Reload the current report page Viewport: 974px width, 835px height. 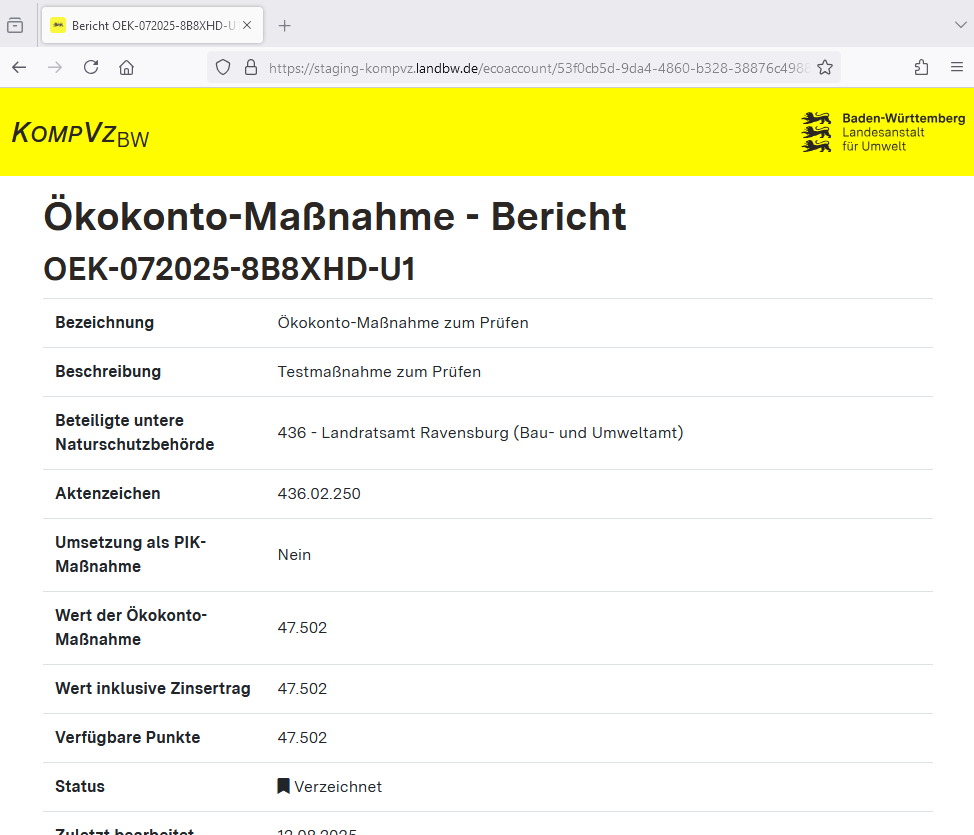pos(91,67)
